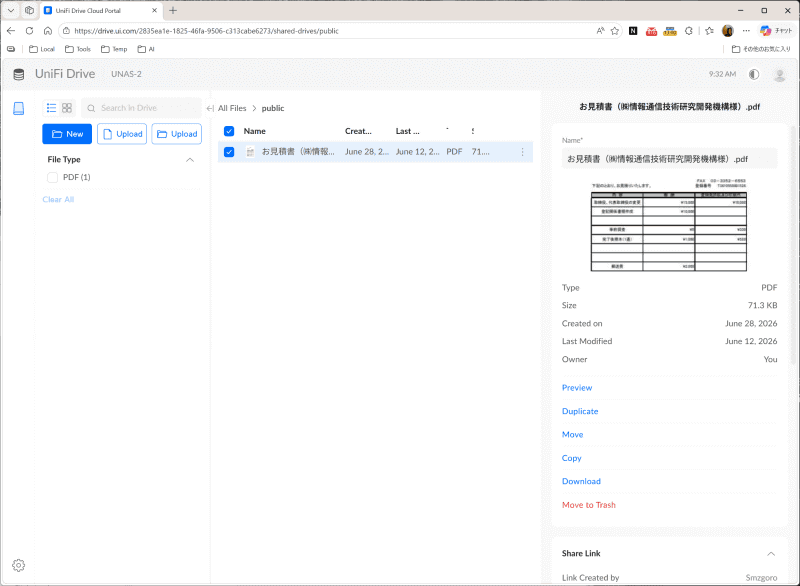
Task: Collapse the Share Link section
Action: coord(771,554)
